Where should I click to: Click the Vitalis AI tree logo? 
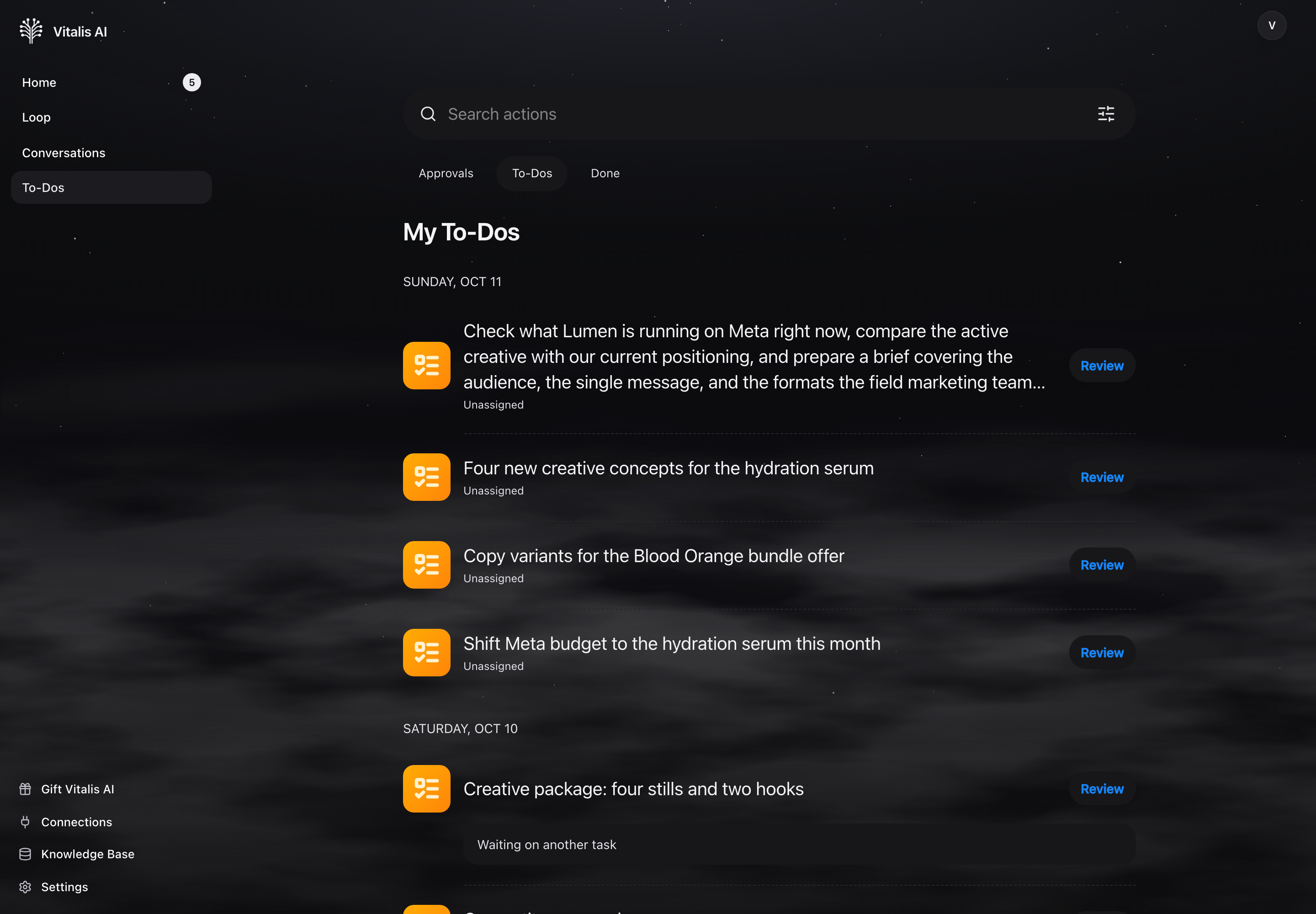[x=31, y=31]
